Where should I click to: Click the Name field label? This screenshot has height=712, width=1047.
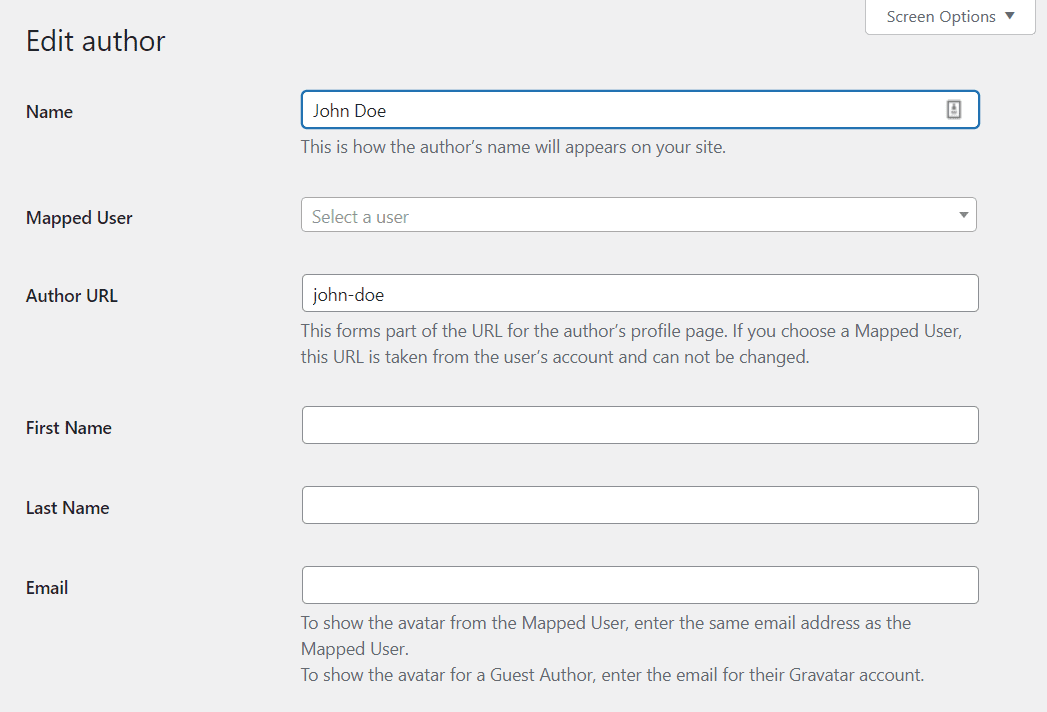tap(48, 112)
